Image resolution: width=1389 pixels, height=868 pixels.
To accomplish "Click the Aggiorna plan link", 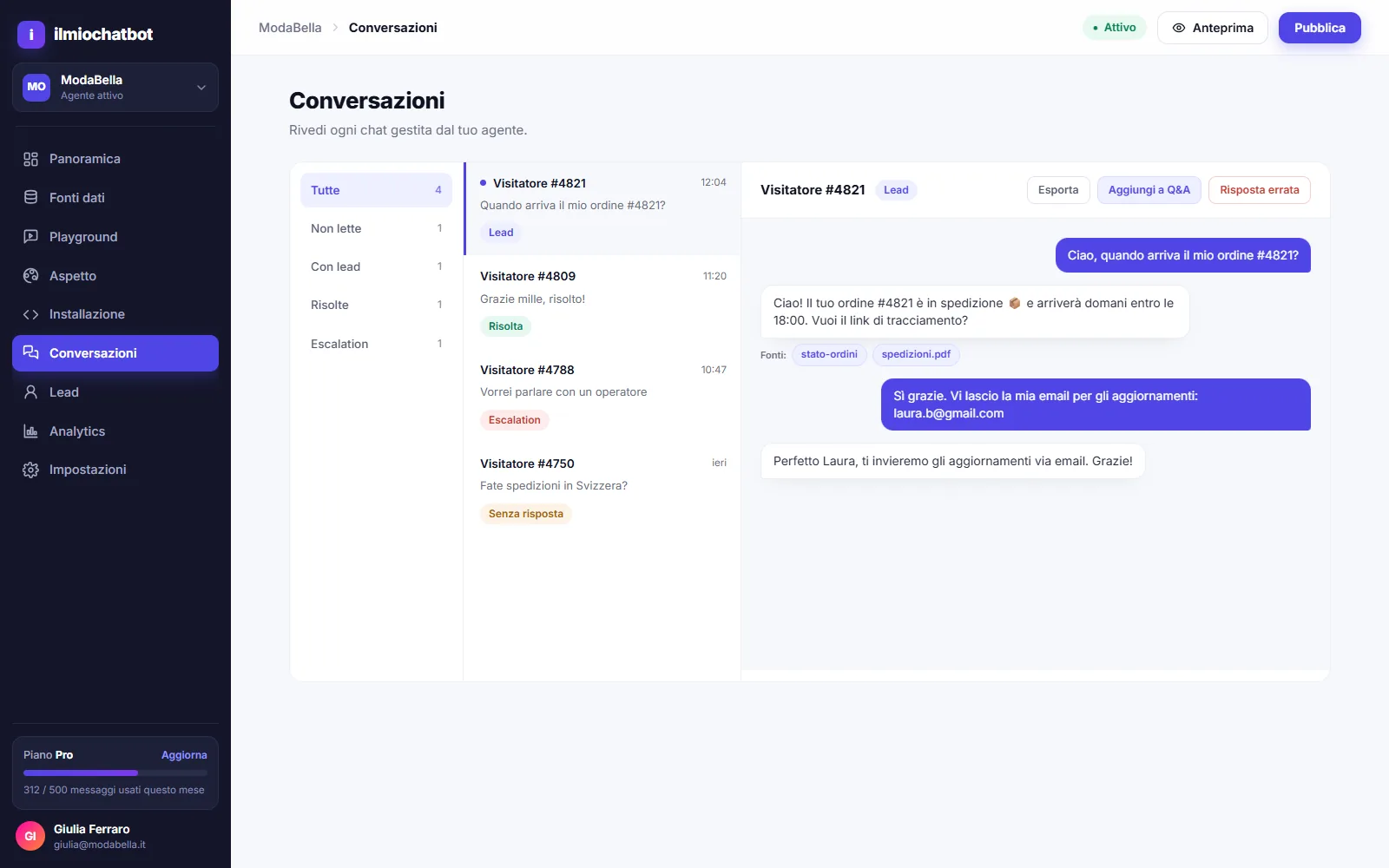I will coord(184,755).
